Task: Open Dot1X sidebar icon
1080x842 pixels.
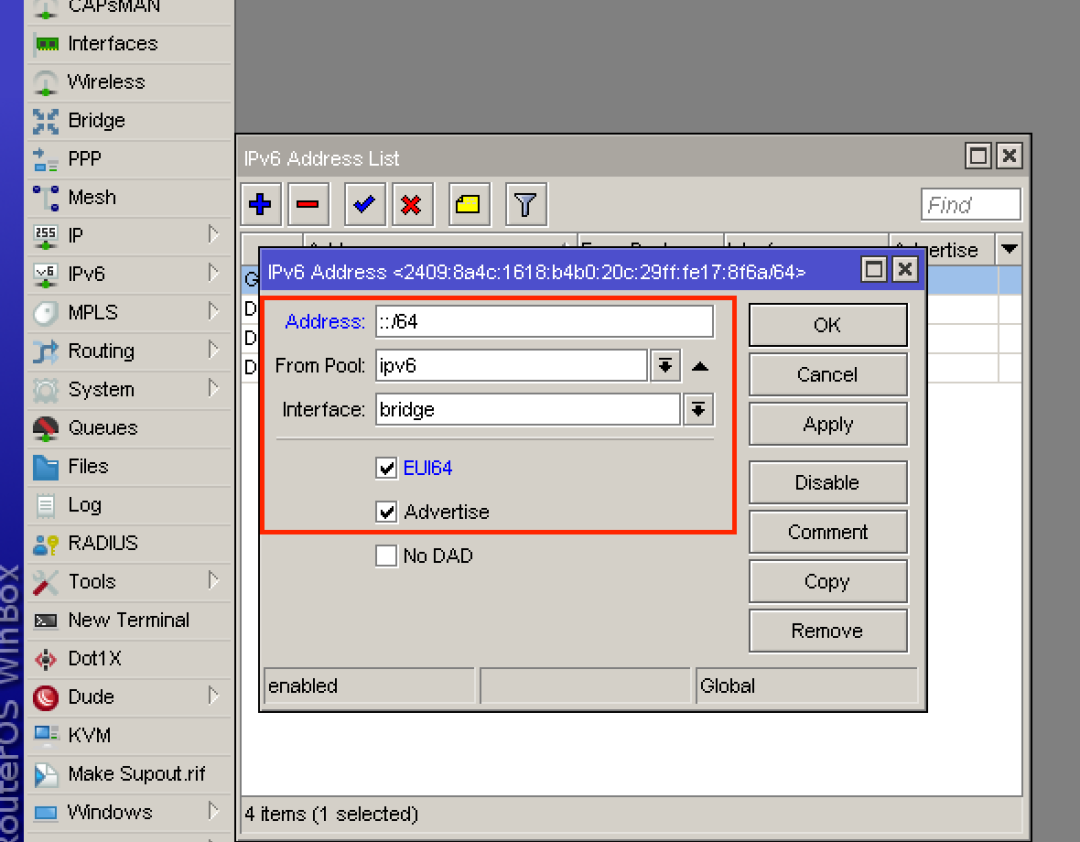Action: (x=45, y=659)
